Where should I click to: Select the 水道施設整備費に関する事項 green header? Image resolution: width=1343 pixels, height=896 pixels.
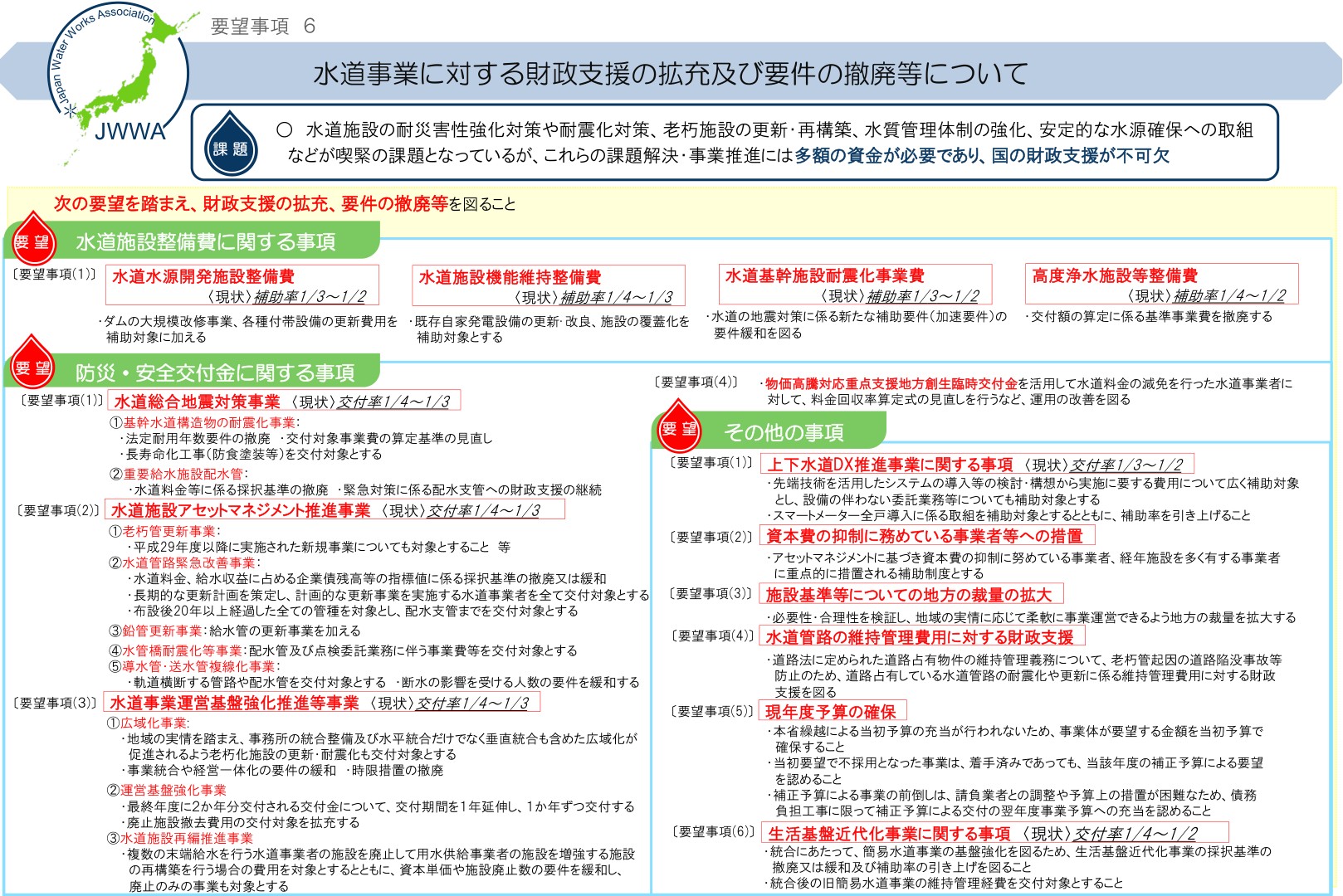point(206,241)
